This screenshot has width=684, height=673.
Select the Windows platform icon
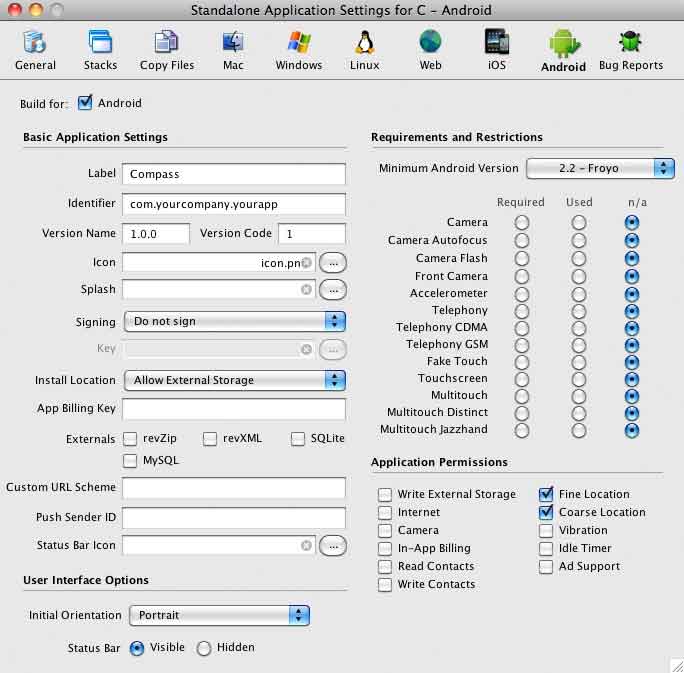click(x=299, y=49)
